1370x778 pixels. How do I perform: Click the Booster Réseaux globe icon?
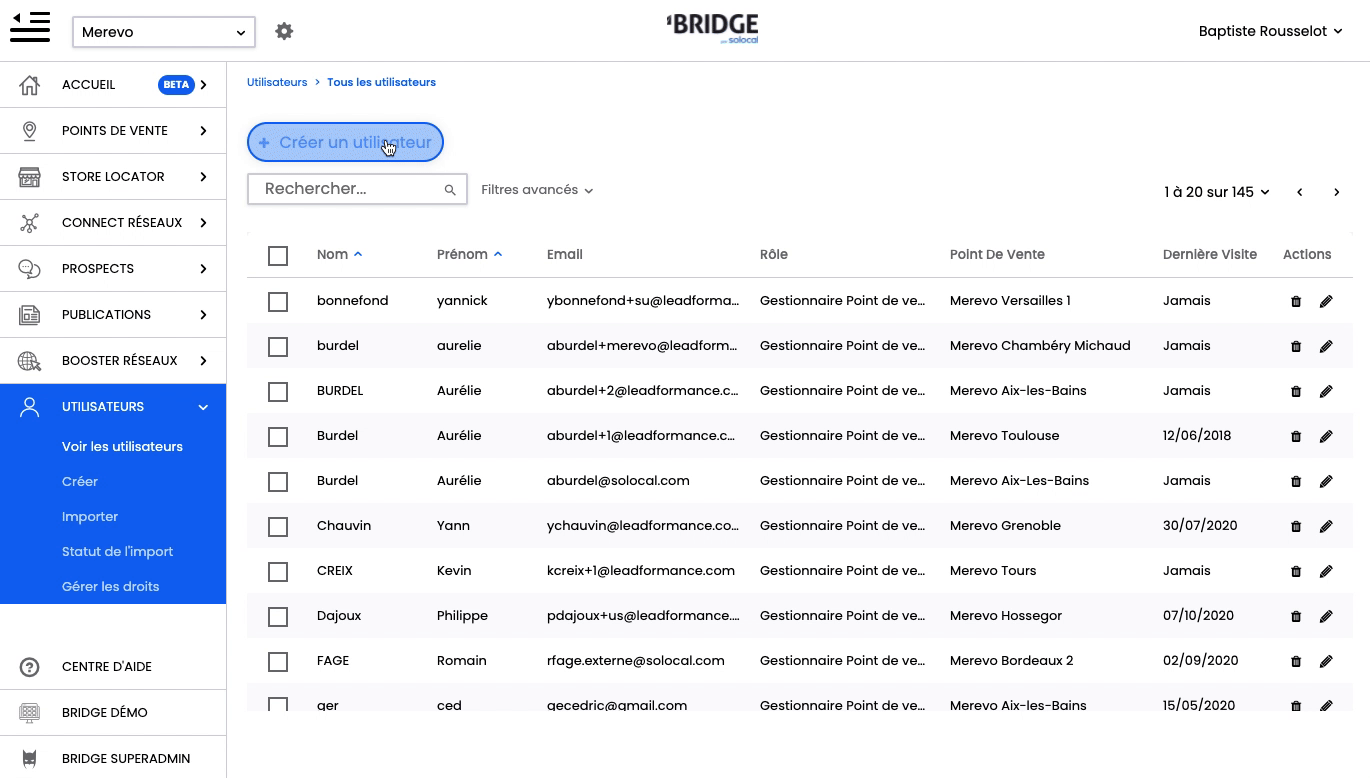tap(30, 361)
